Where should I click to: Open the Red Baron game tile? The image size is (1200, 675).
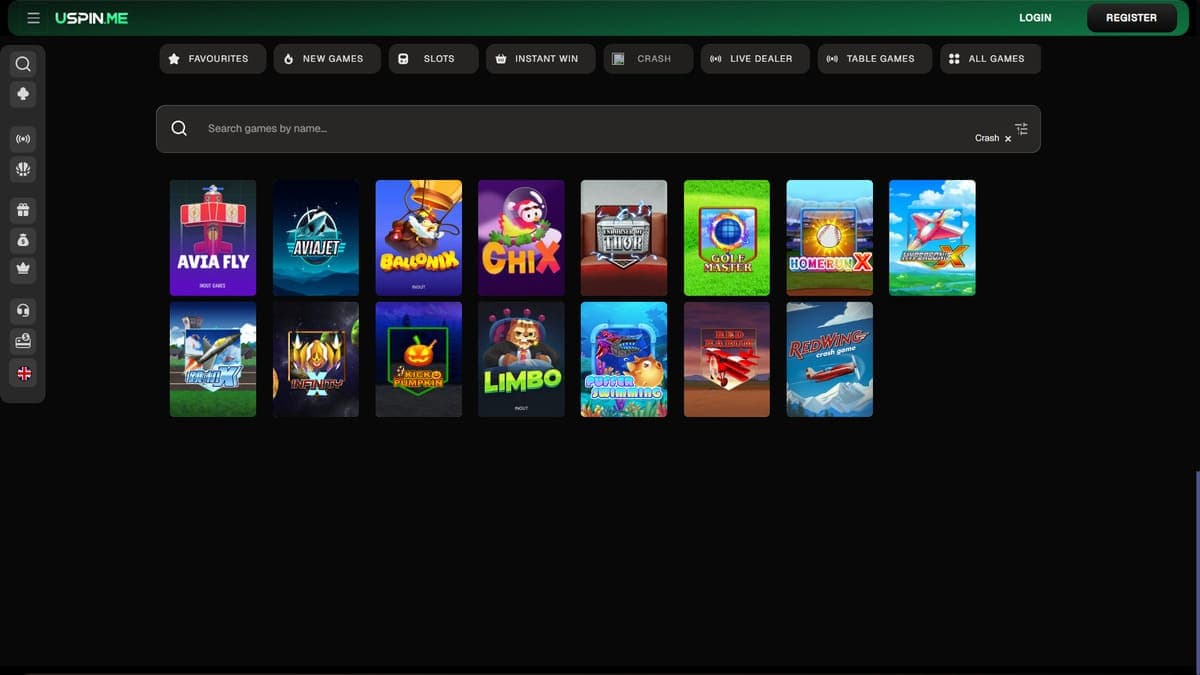point(727,359)
